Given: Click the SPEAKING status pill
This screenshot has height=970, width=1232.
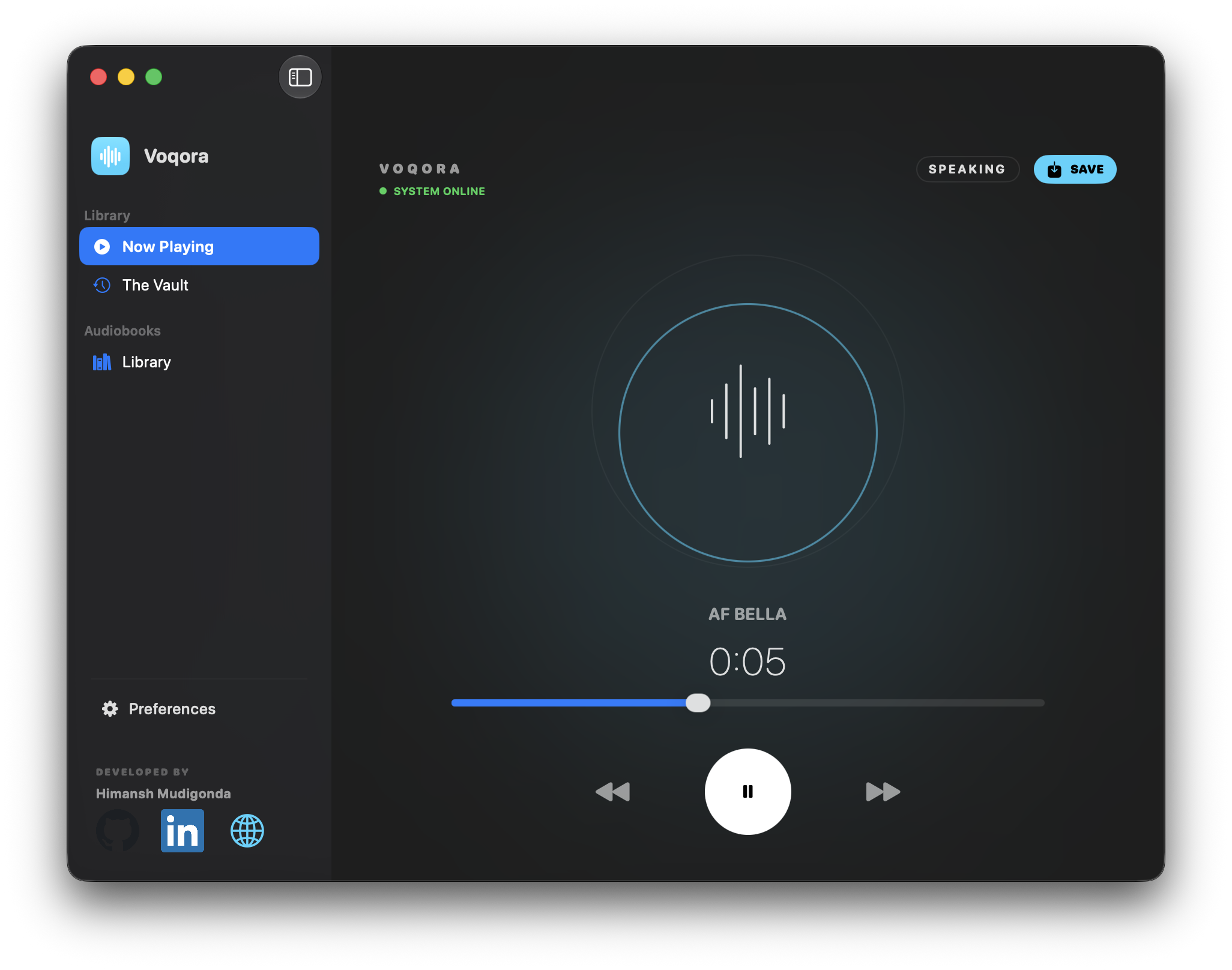Looking at the screenshot, I should click(x=967, y=169).
